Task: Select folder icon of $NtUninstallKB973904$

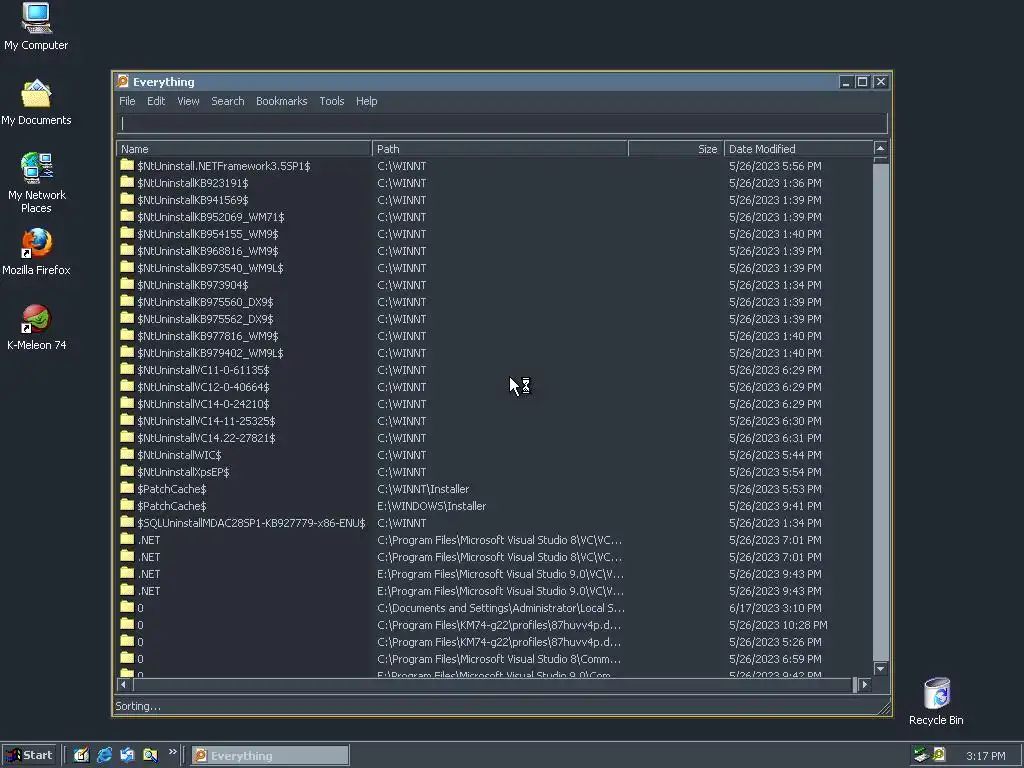Action: point(127,284)
